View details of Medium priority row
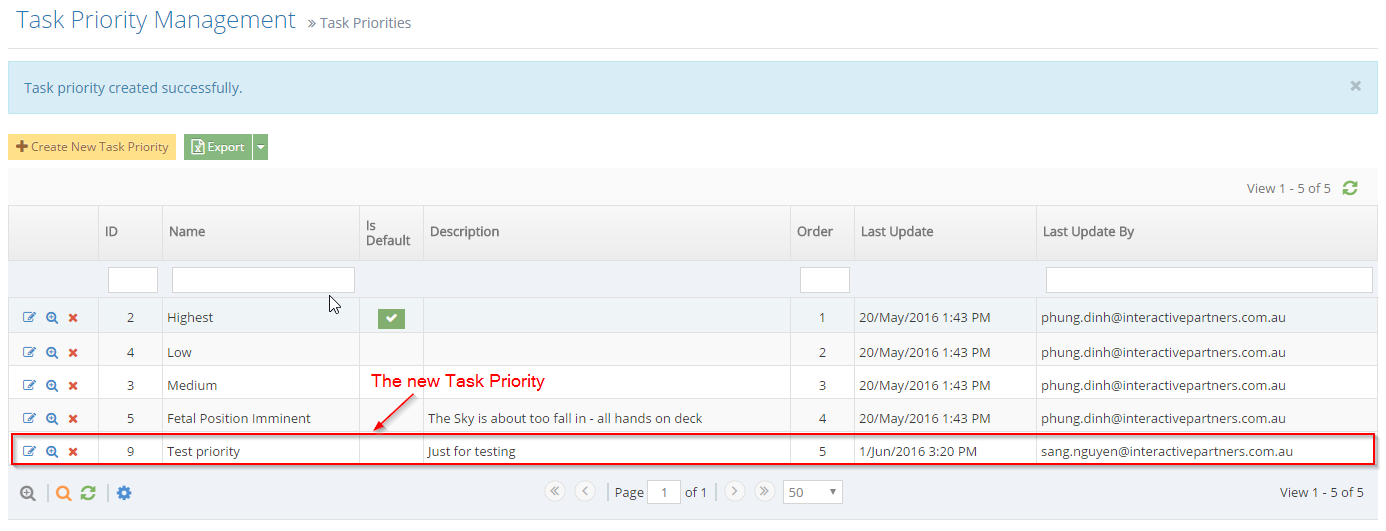 click(x=52, y=385)
